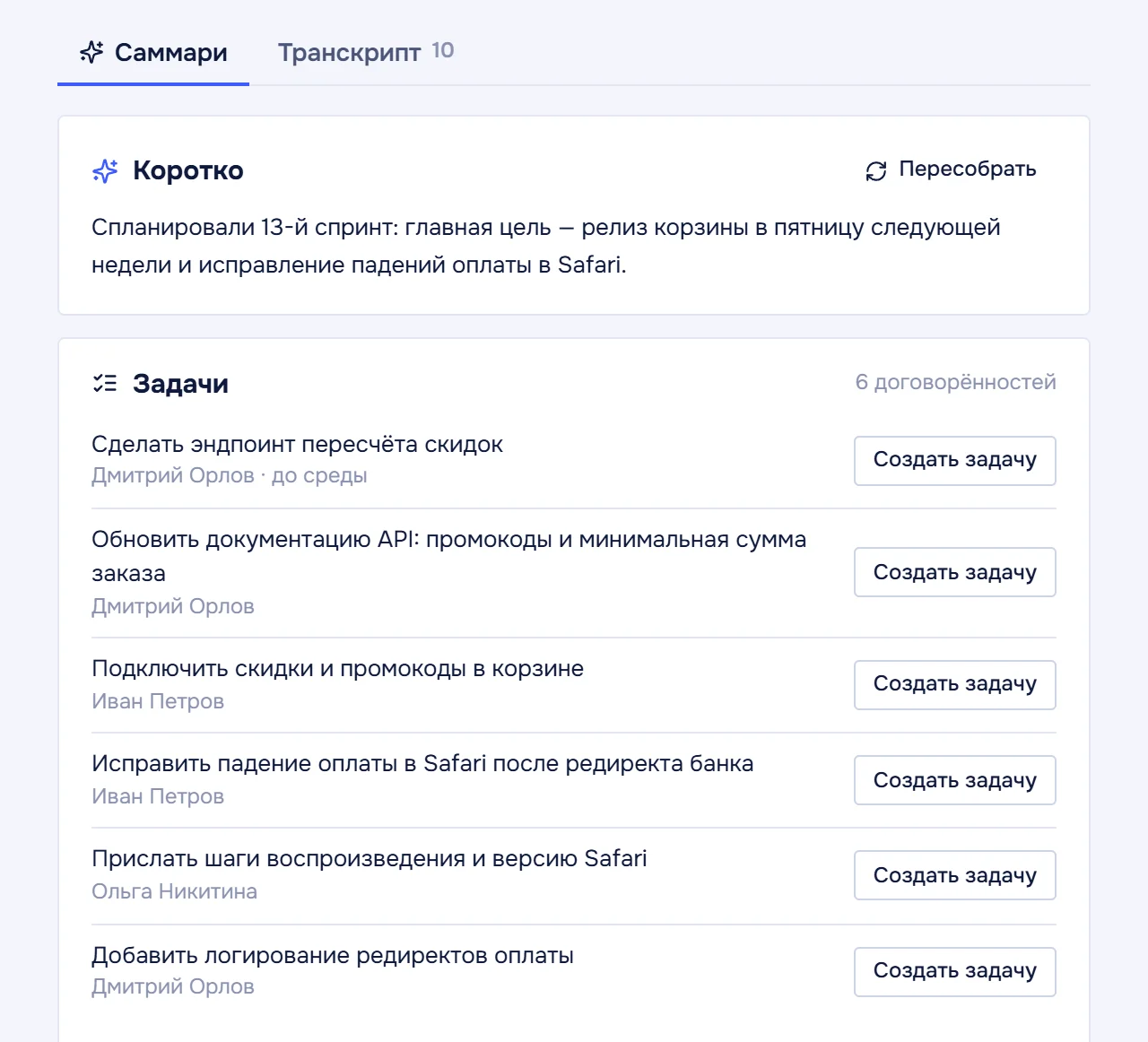Create task for Обновить документацию API
The height and width of the screenshot is (1042, 1148).
point(954,572)
